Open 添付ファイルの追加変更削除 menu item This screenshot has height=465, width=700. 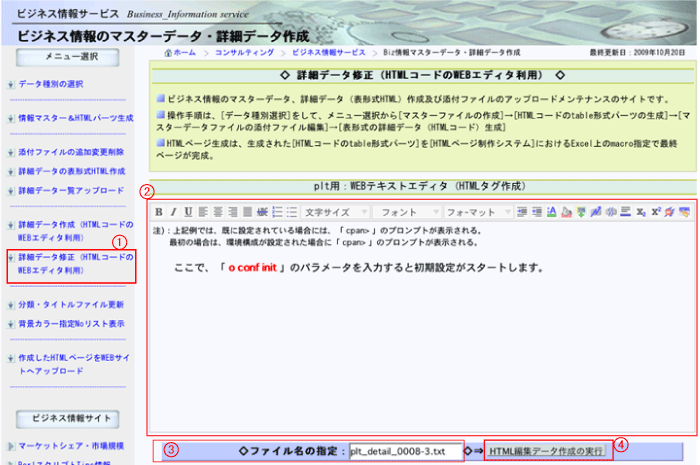pos(71,152)
